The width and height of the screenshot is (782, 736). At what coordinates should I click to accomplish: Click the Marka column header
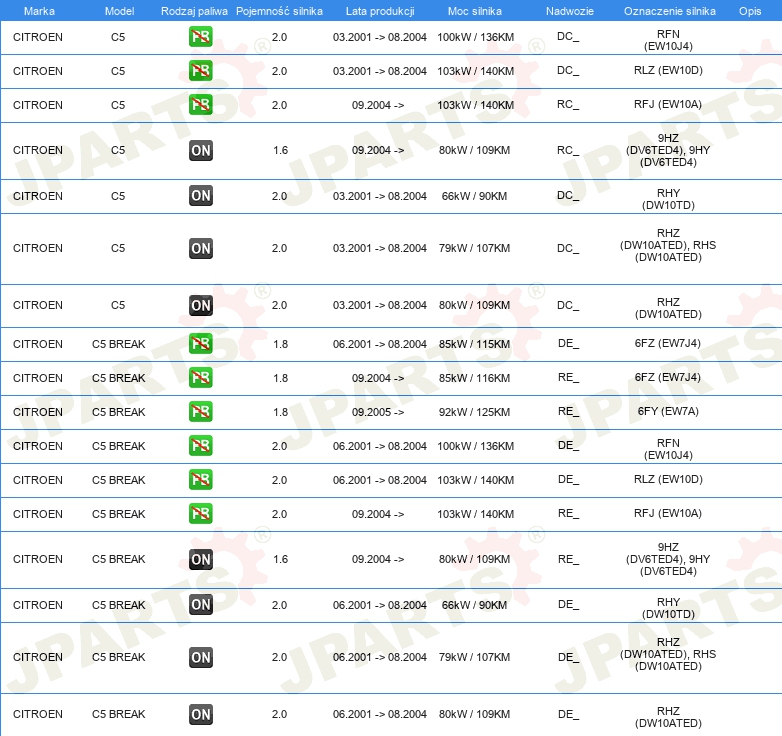[39, 11]
